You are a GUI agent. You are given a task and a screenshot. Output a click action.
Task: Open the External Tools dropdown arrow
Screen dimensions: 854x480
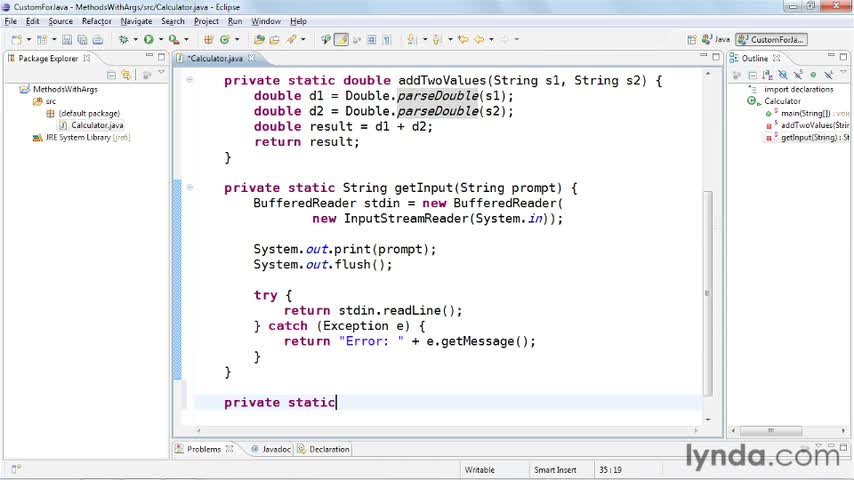[186, 40]
